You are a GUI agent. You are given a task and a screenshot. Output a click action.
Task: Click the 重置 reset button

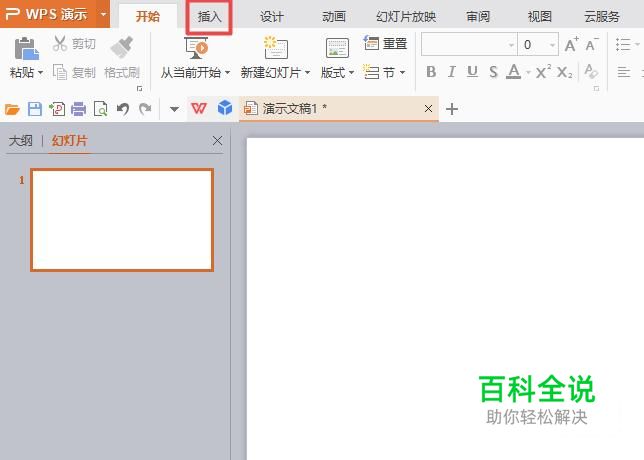click(385, 43)
